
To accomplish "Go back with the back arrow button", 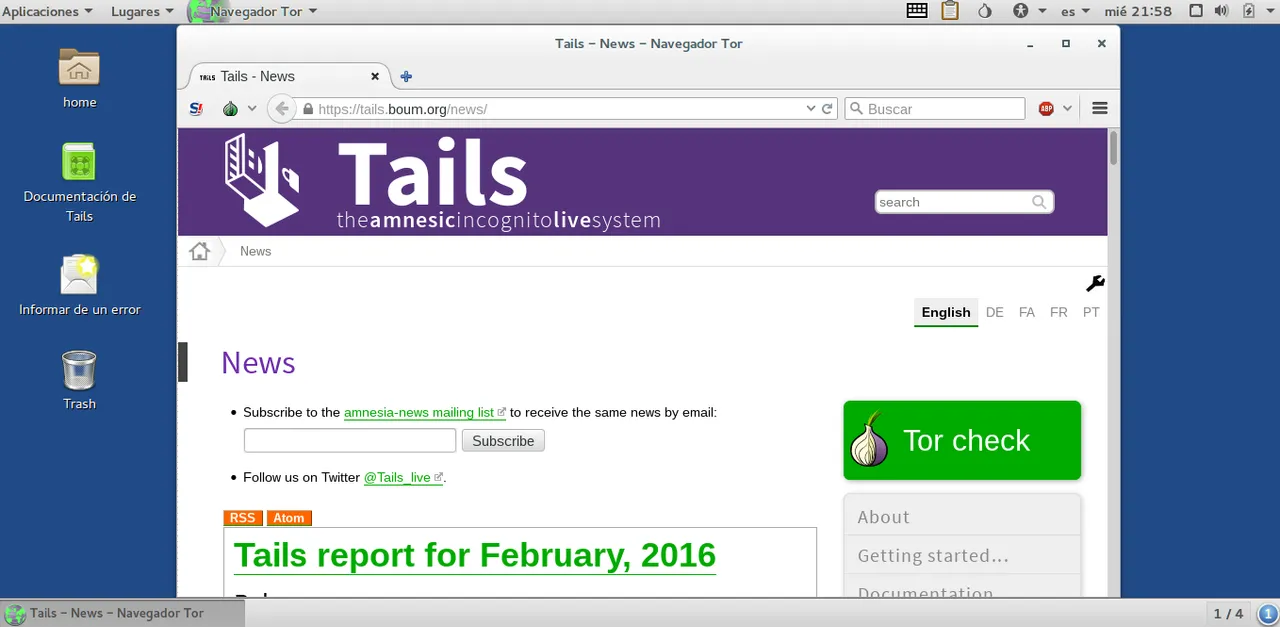I will (x=283, y=109).
